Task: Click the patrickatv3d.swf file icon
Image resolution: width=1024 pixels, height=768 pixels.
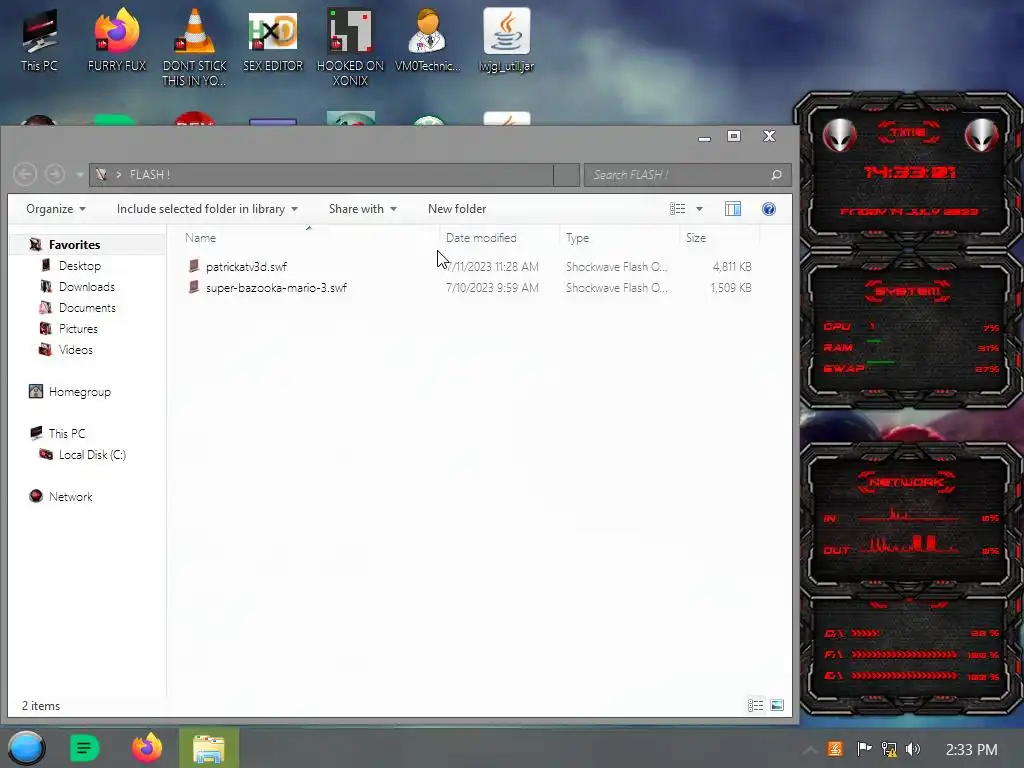Action: tap(194, 266)
